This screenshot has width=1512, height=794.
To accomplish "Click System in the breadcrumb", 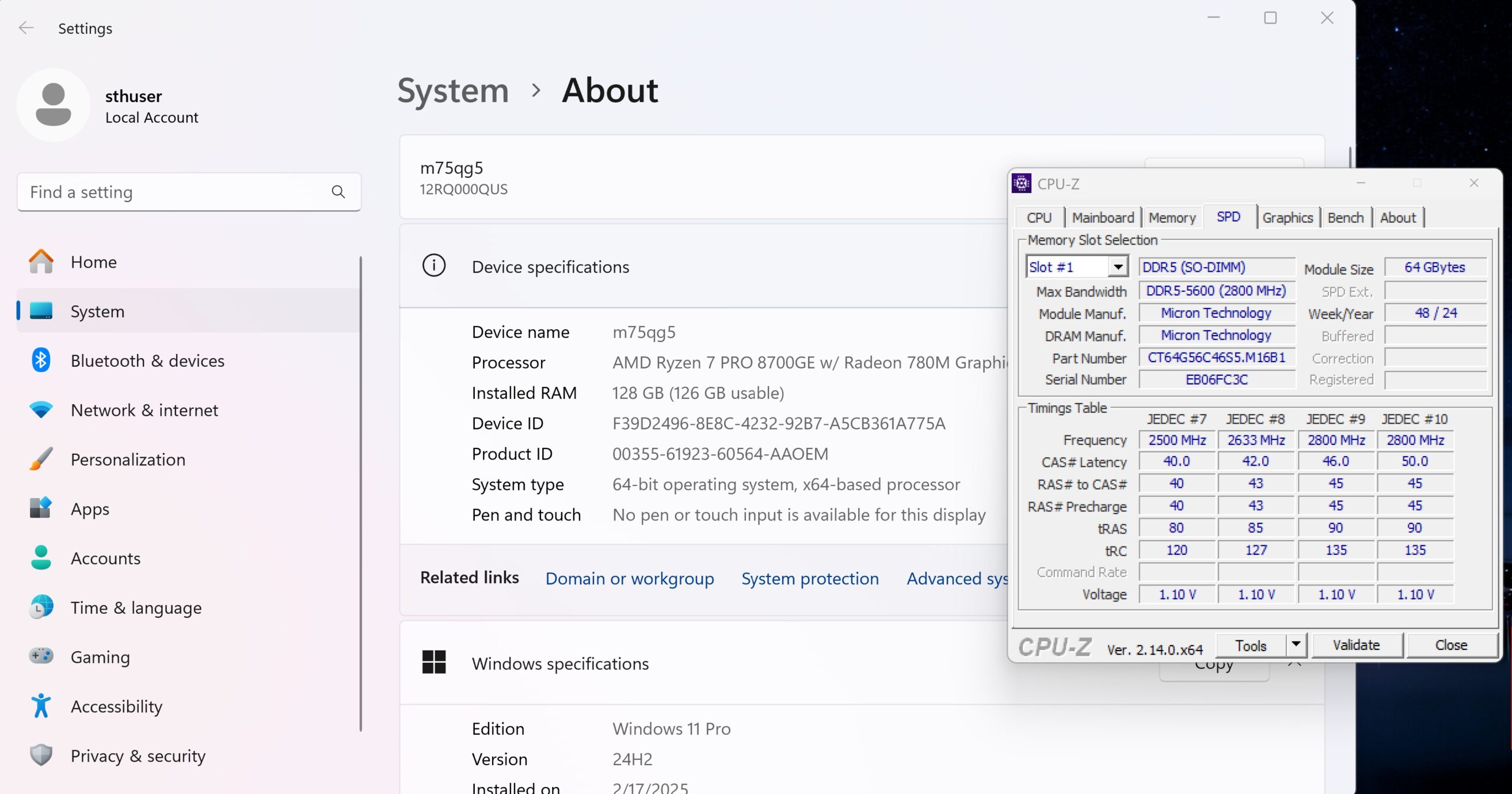I will [x=453, y=91].
